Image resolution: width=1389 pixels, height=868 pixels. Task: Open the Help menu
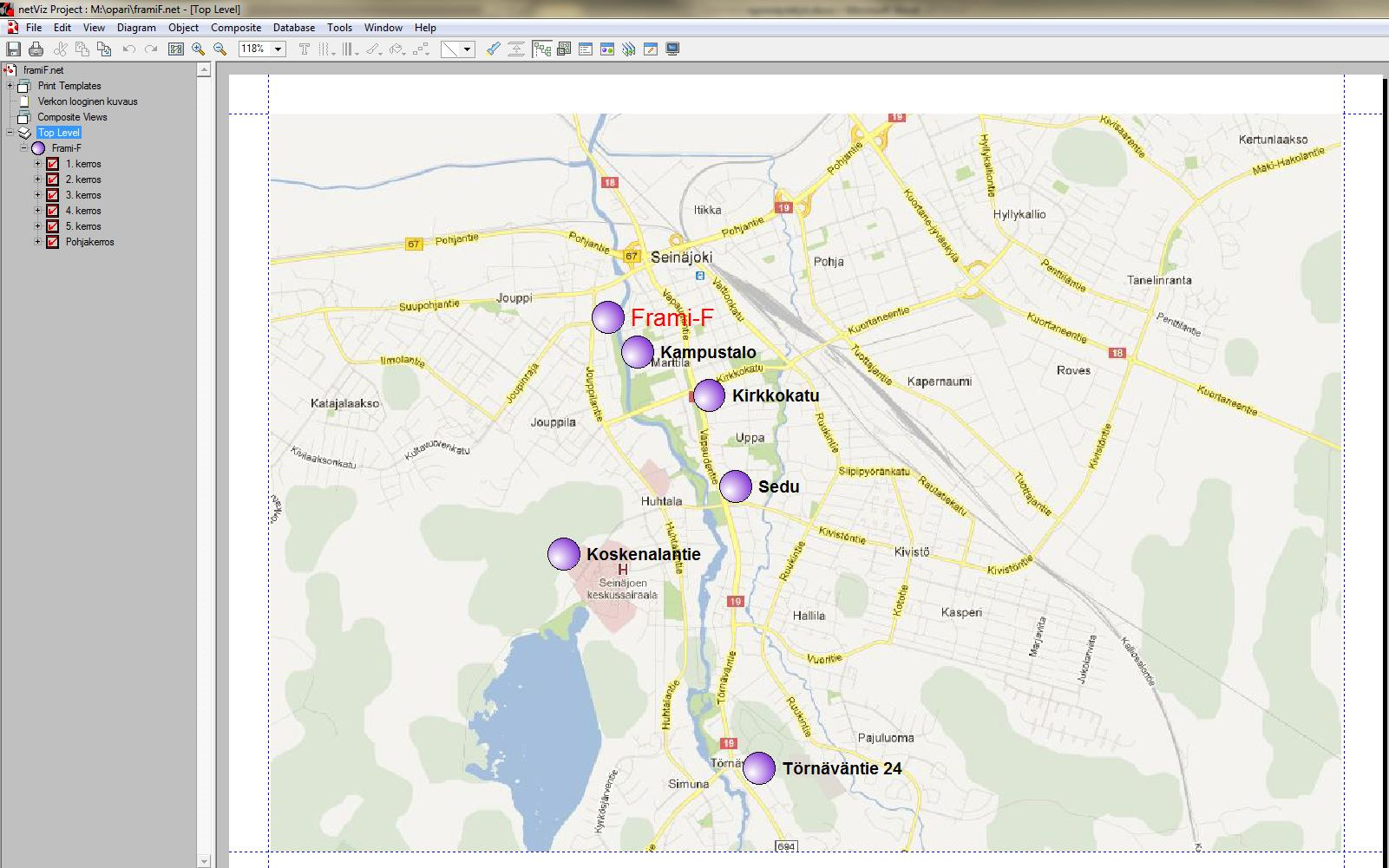pyautogui.click(x=425, y=28)
